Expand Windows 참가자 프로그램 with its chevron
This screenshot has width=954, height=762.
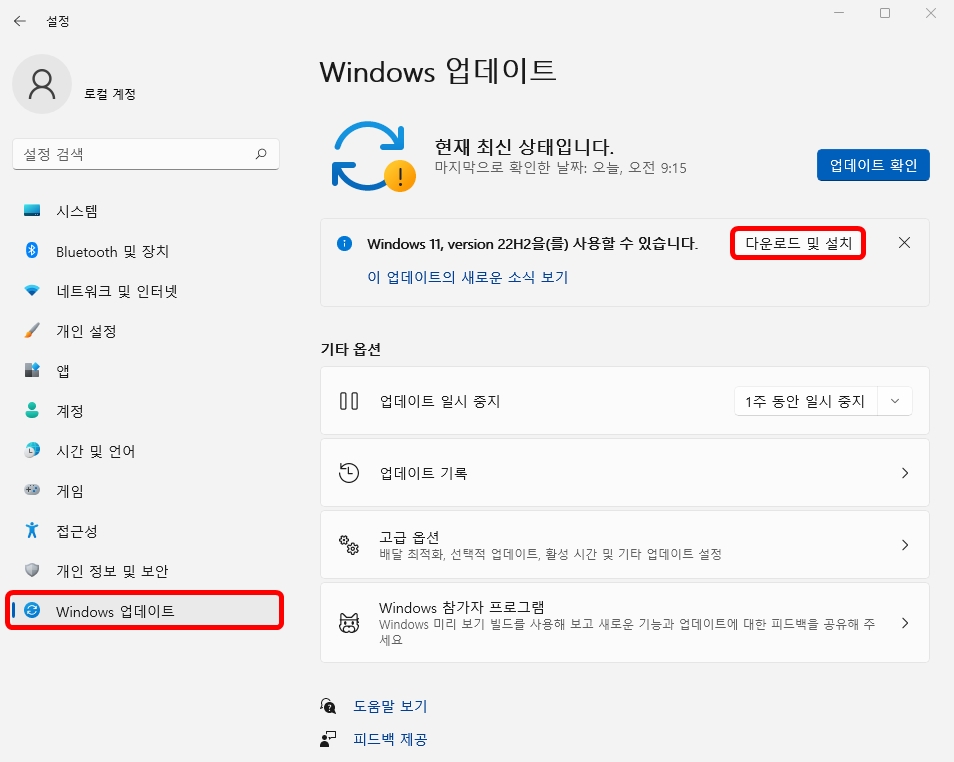click(x=905, y=623)
